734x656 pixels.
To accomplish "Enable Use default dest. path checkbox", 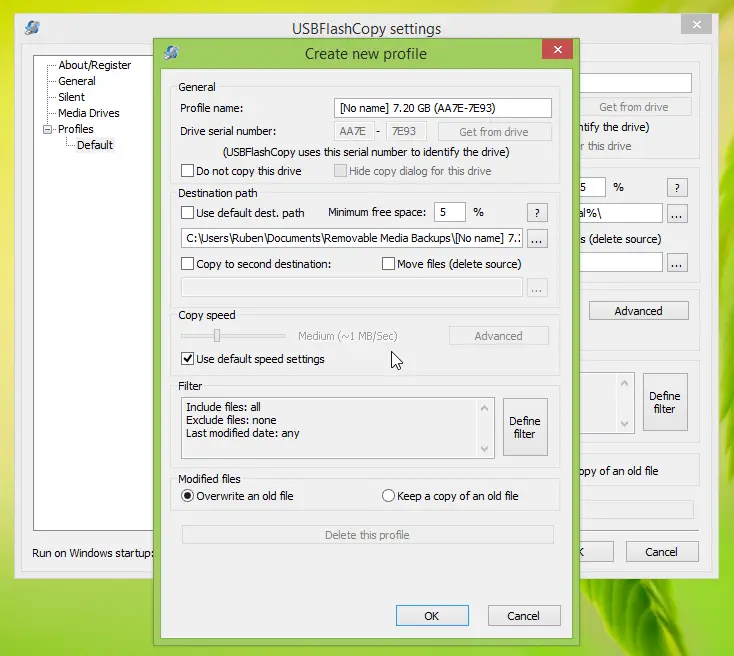I will [187, 213].
